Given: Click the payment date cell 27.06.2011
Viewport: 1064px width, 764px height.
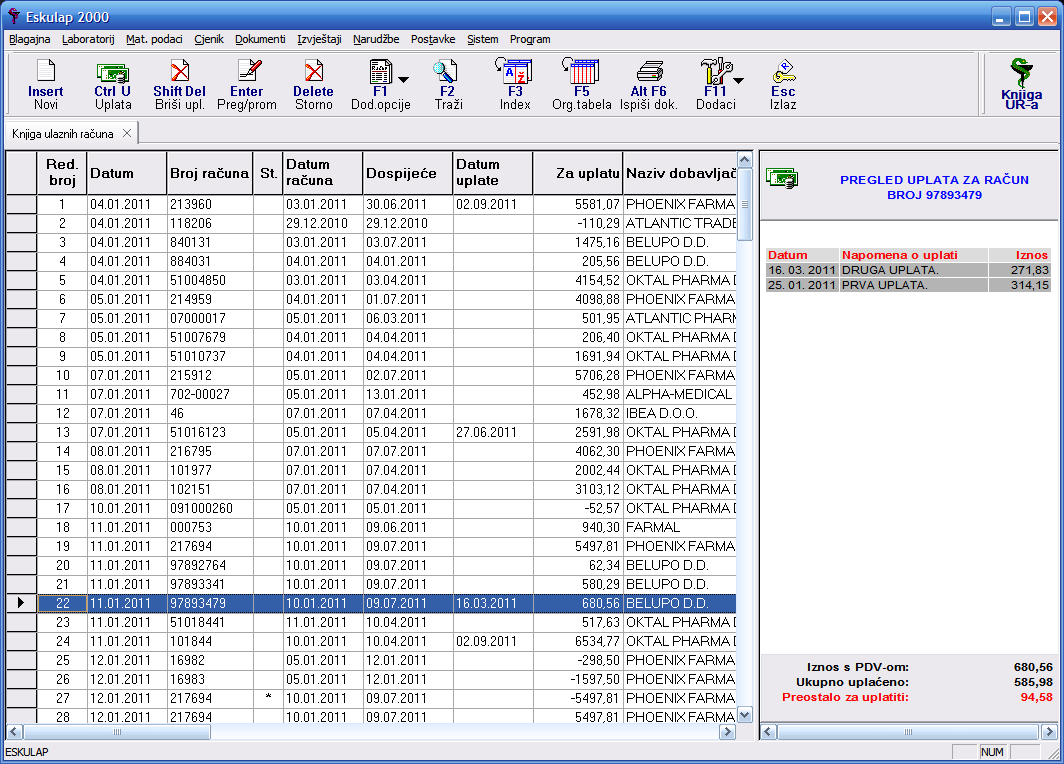Looking at the screenshot, I should [x=493, y=432].
